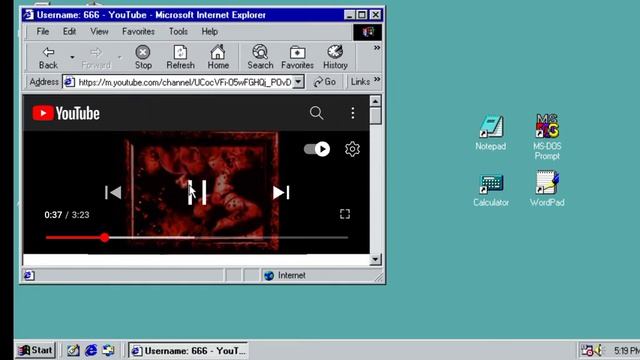Click the Internet zone indicator

(284, 276)
